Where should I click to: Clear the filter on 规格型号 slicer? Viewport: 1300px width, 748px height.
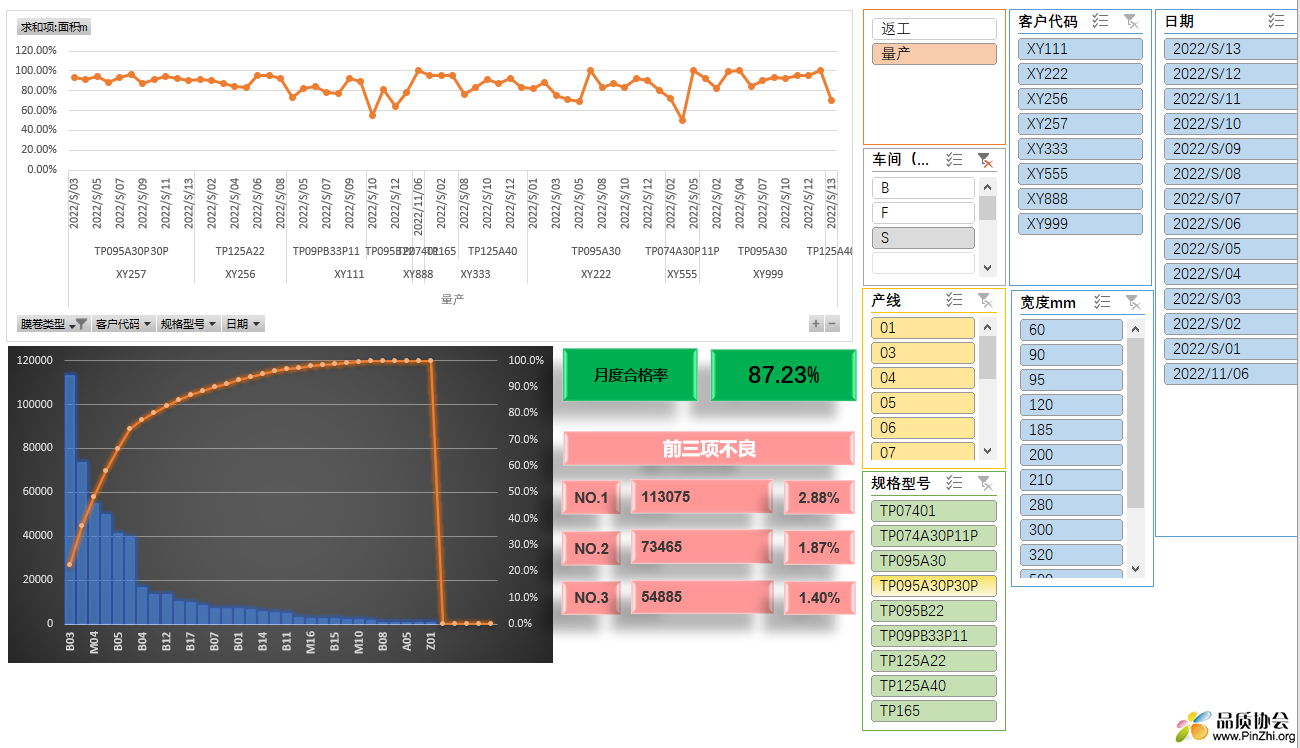pyautogui.click(x=985, y=483)
